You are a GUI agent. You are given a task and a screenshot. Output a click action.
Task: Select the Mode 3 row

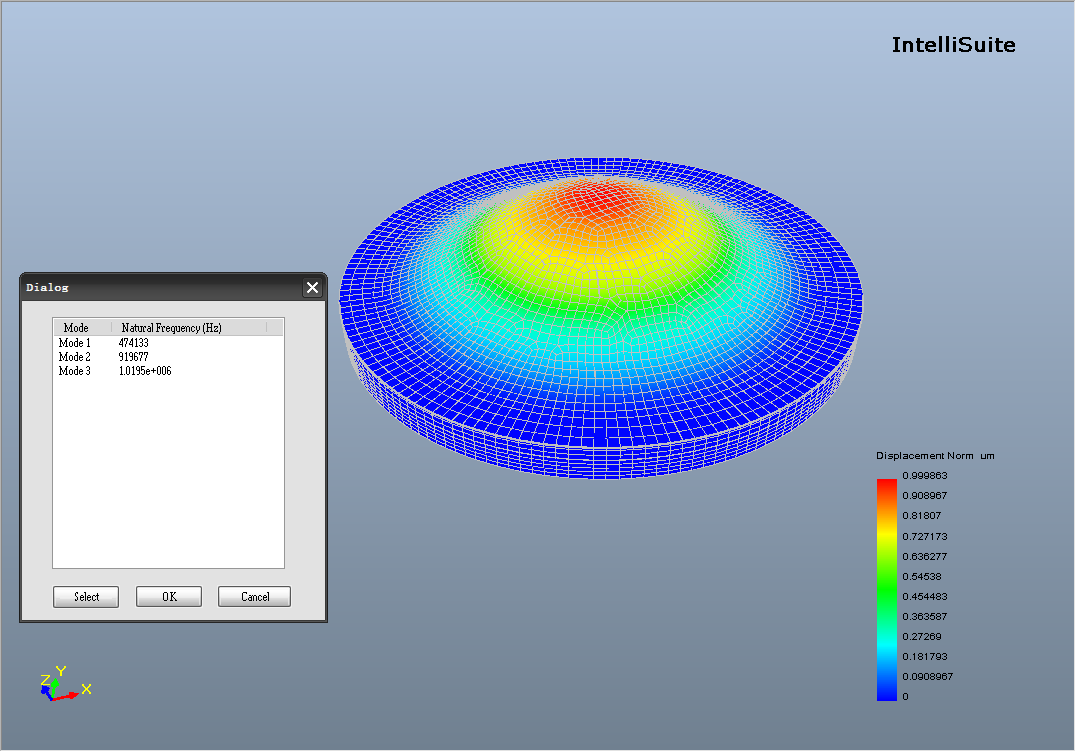168,371
